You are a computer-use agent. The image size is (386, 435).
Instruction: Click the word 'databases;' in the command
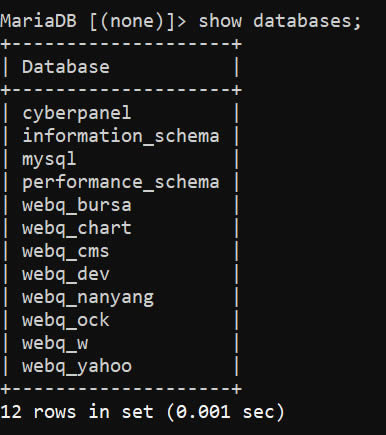307,21
